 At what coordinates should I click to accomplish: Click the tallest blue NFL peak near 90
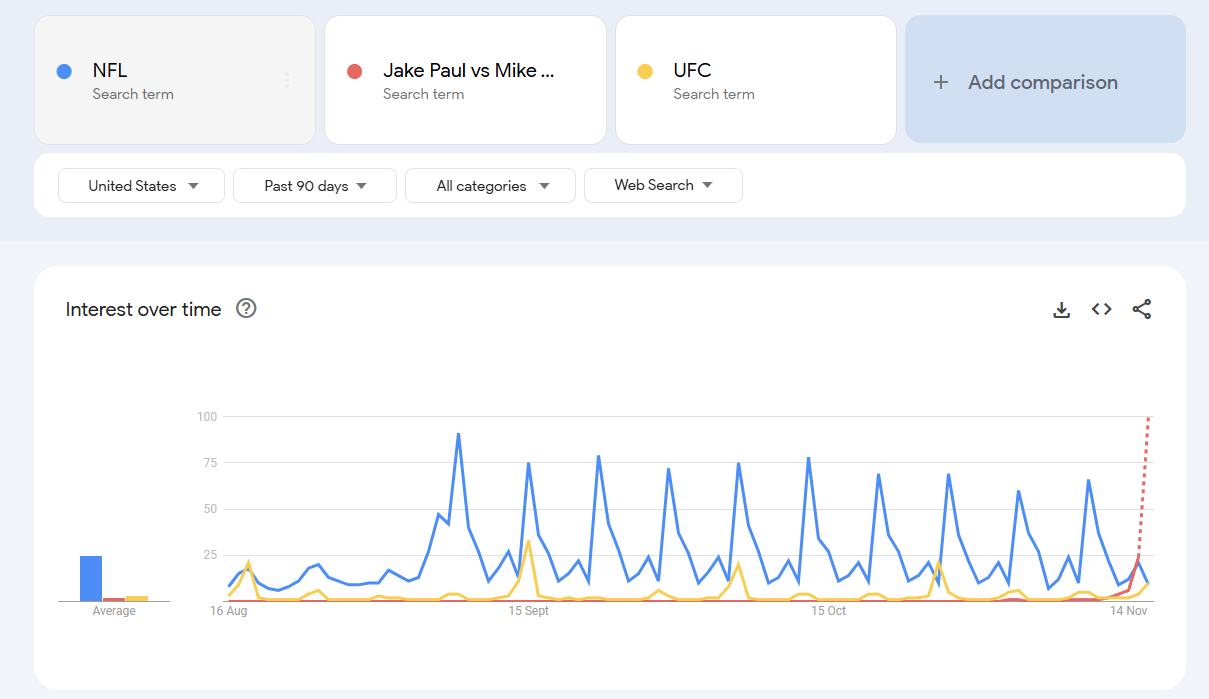458,434
